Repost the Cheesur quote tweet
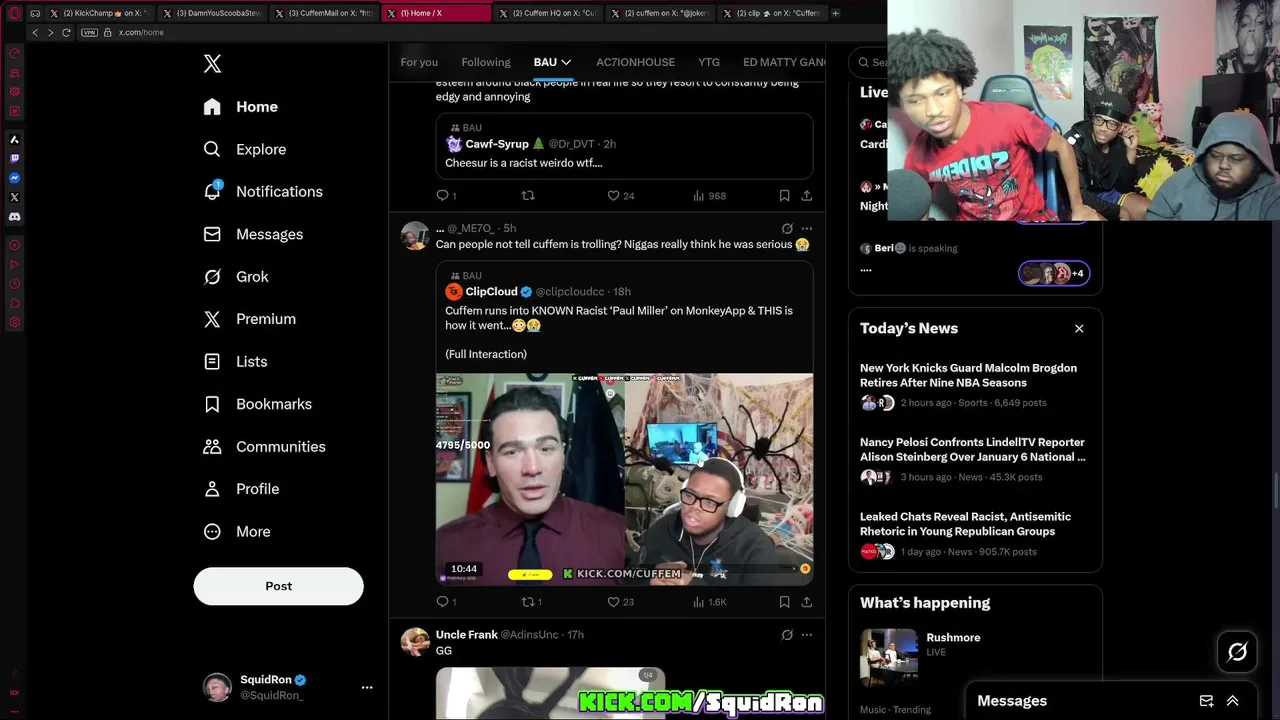Viewport: 1280px width, 720px height. pos(528,196)
